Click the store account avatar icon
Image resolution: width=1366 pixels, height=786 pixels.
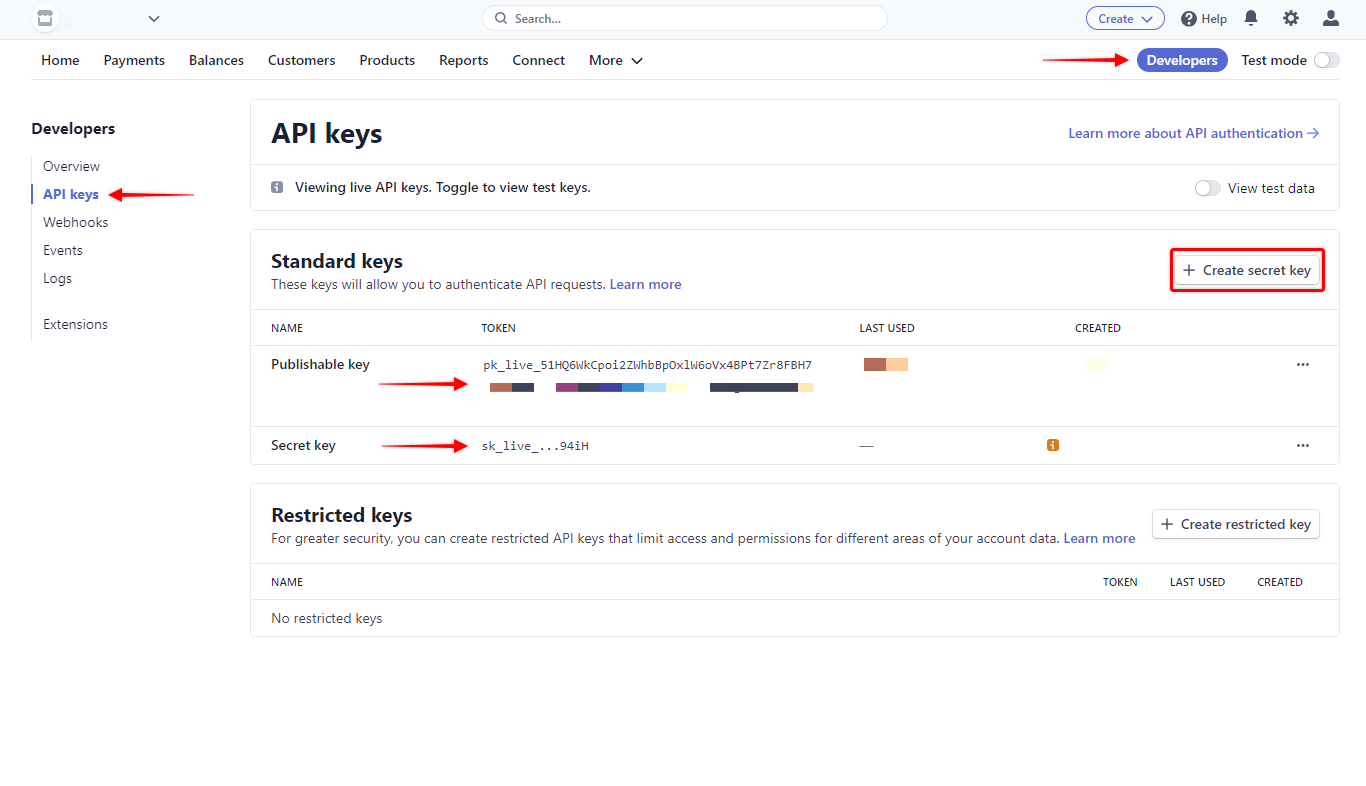[x=44, y=18]
